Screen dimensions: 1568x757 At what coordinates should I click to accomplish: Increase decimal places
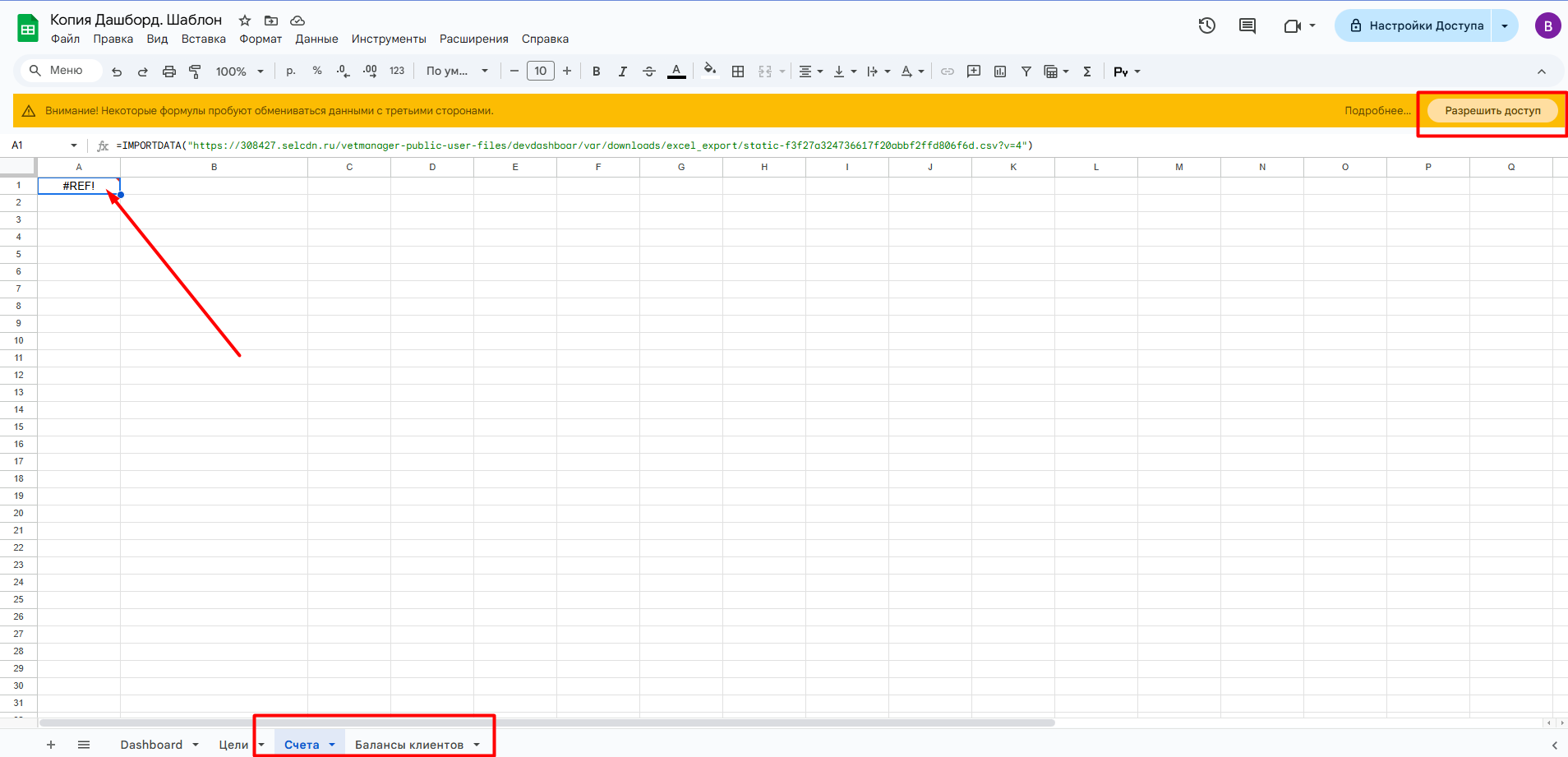[x=370, y=72]
